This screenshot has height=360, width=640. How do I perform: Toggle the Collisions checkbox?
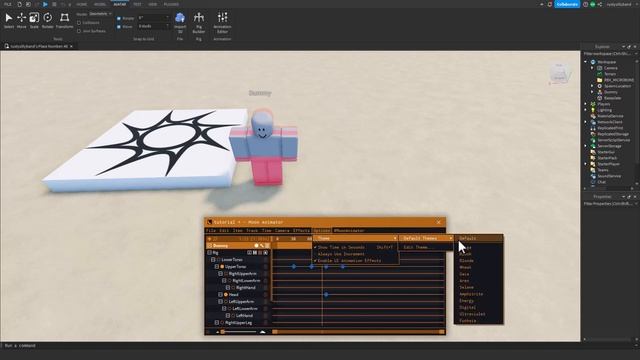click(x=79, y=23)
